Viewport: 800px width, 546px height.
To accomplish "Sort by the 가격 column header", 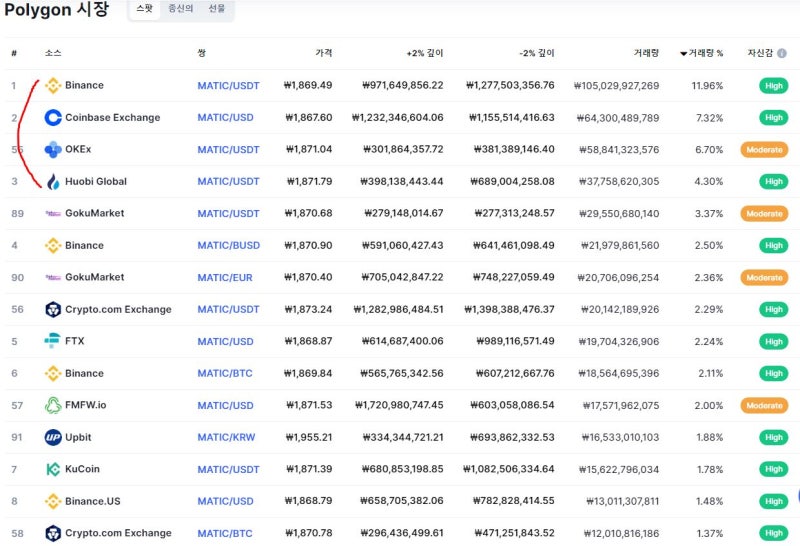I will pyautogui.click(x=323, y=53).
